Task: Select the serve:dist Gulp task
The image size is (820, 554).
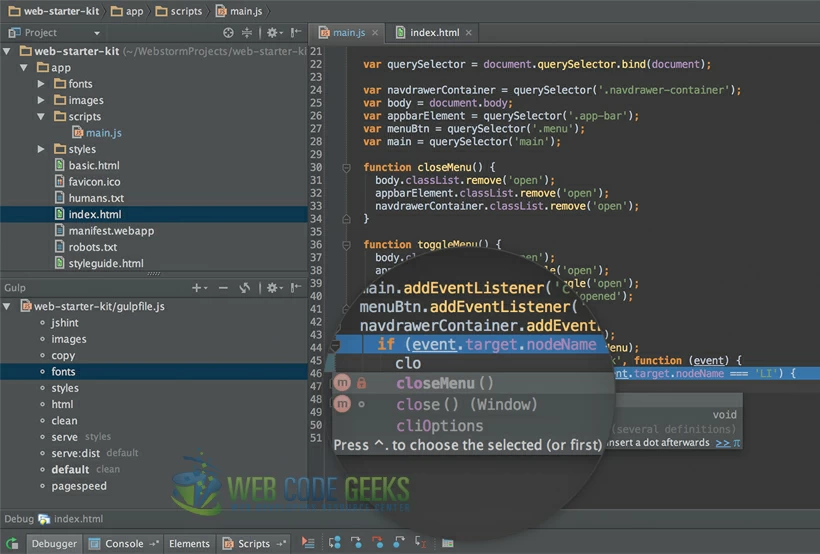Action: click(75, 453)
